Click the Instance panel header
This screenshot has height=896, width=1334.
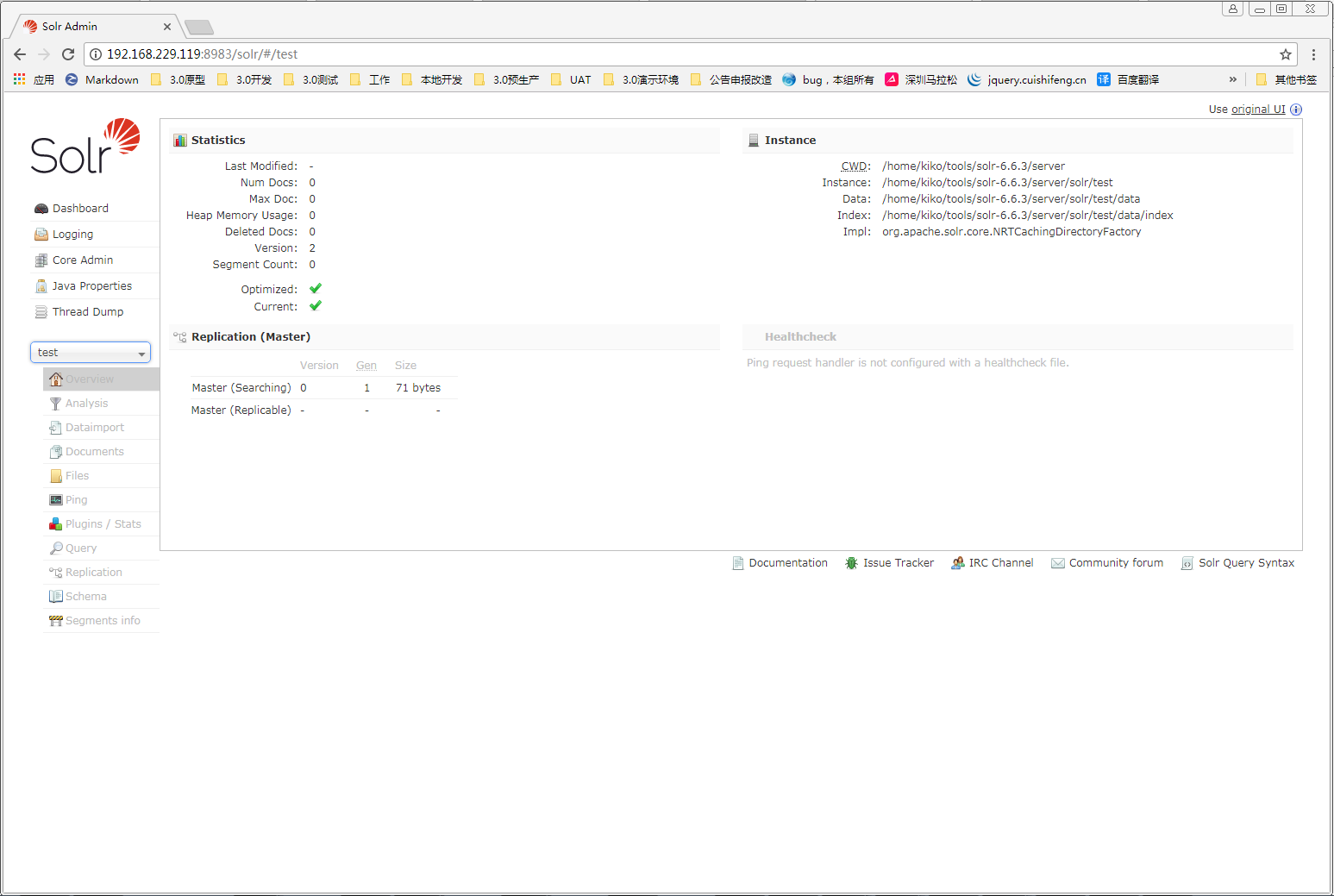[x=1018, y=141]
